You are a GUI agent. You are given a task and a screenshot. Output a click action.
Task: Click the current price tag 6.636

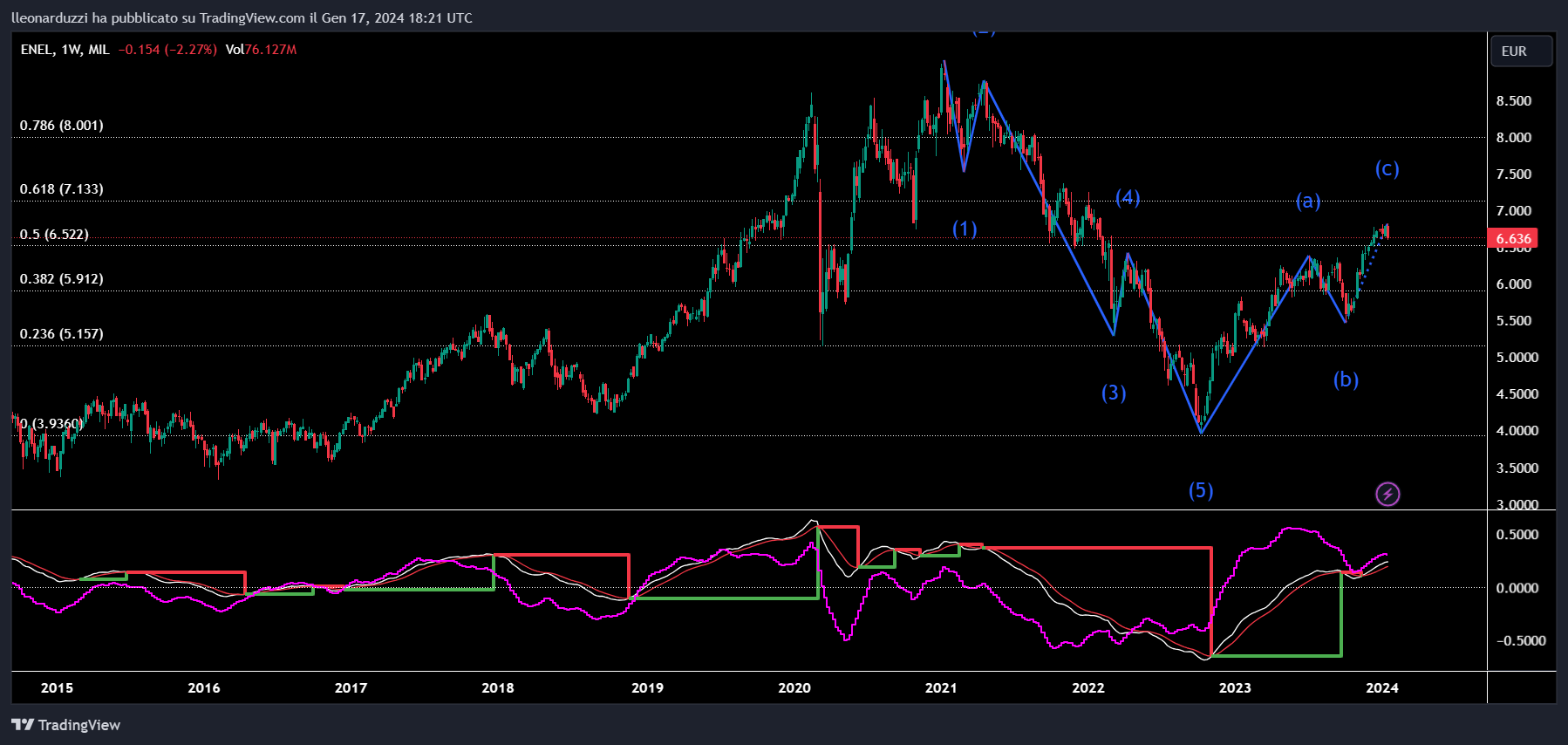point(1513,238)
